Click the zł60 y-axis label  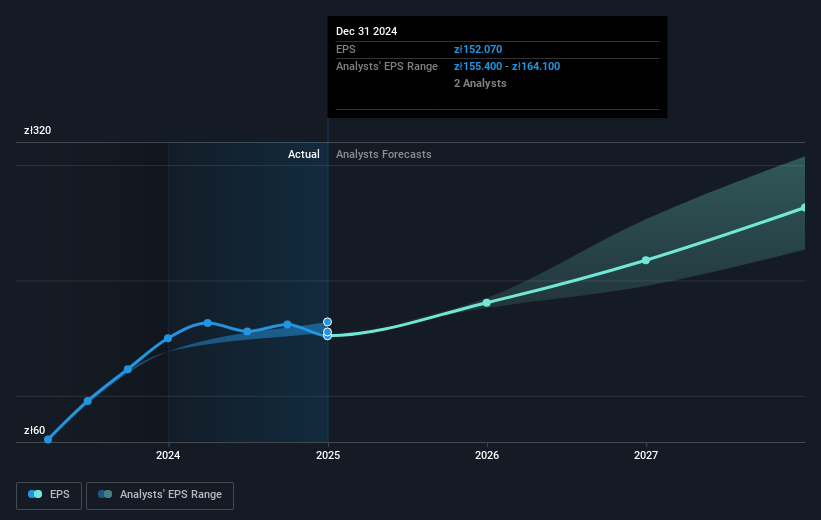click(35, 430)
